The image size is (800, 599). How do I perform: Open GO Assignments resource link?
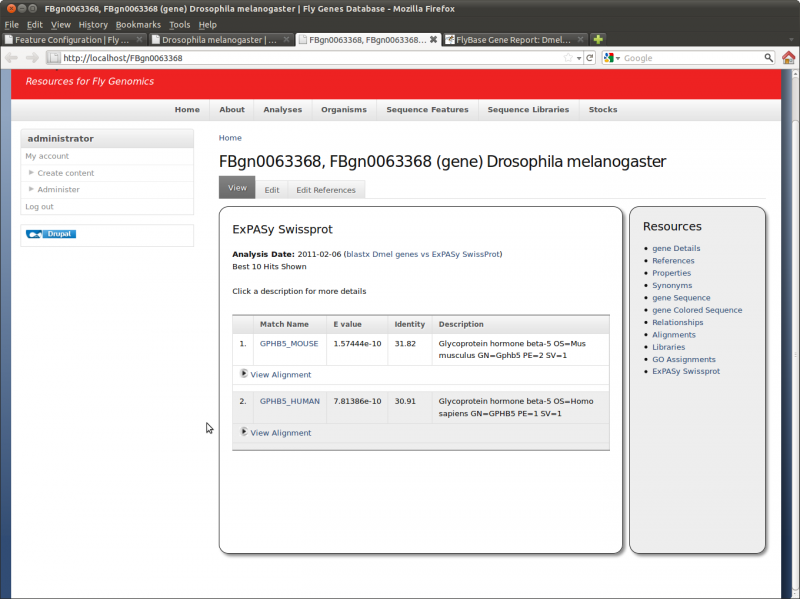(684, 359)
